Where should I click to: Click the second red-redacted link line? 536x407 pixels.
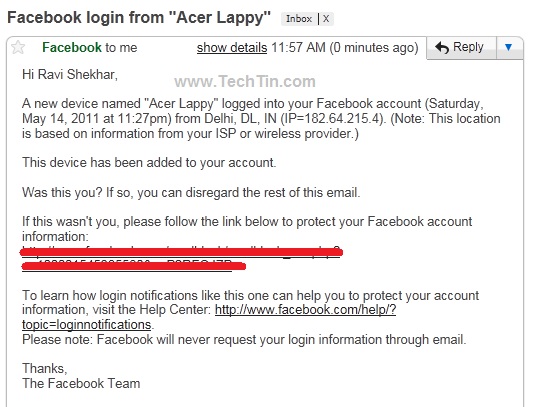pyautogui.click(x=134, y=265)
